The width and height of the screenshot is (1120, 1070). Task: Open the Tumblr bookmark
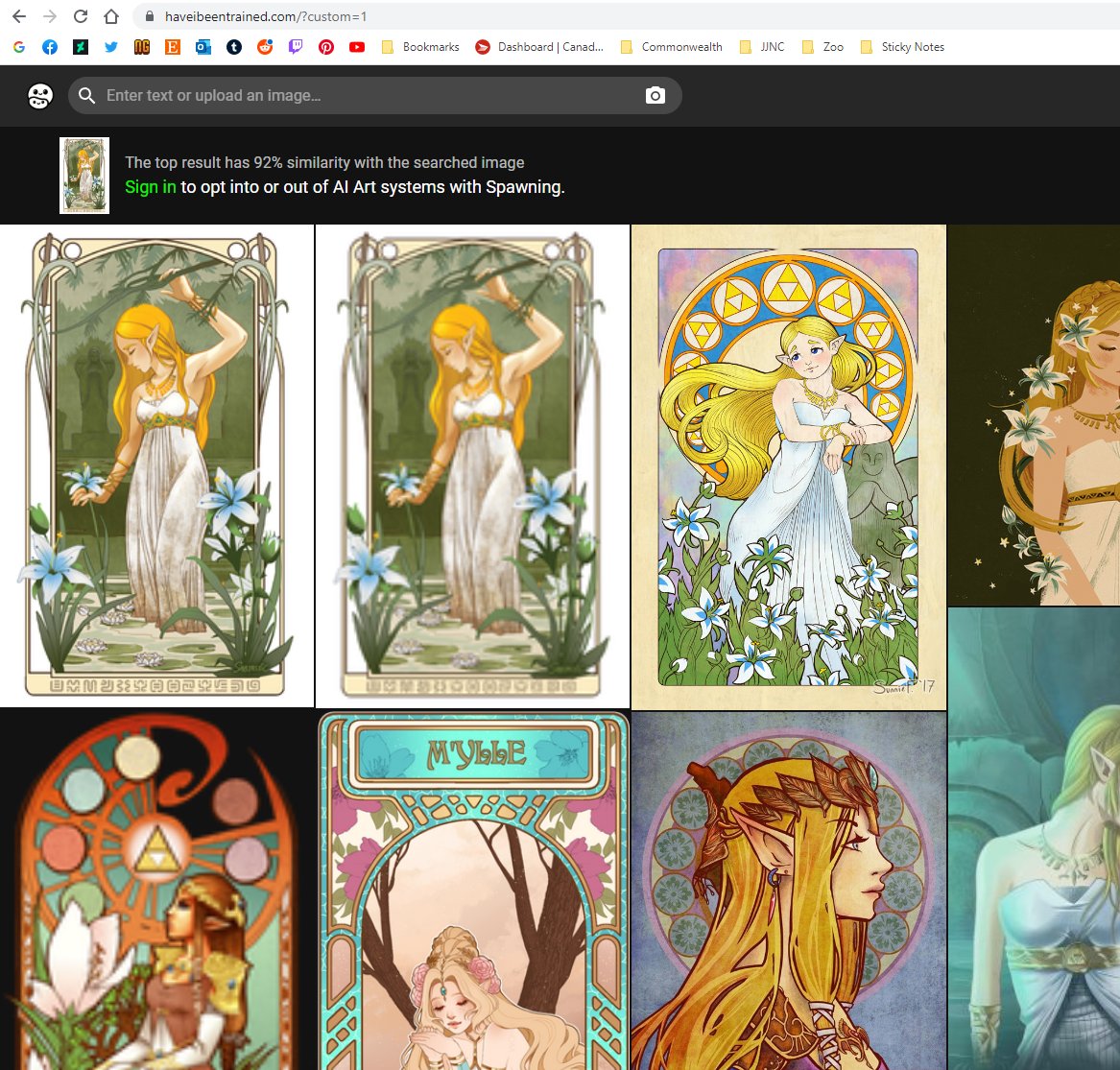pyautogui.click(x=233, y=47)
